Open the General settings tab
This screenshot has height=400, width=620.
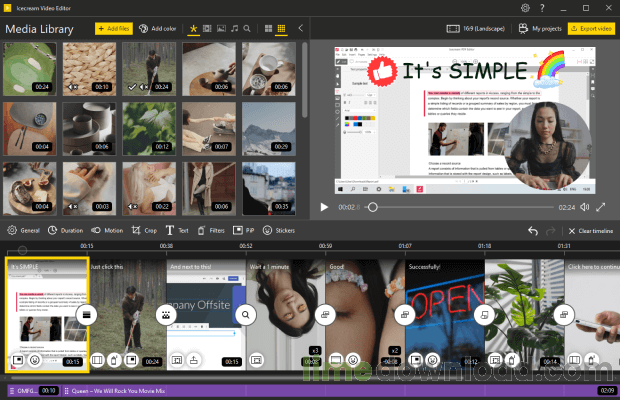pos(24,230)
